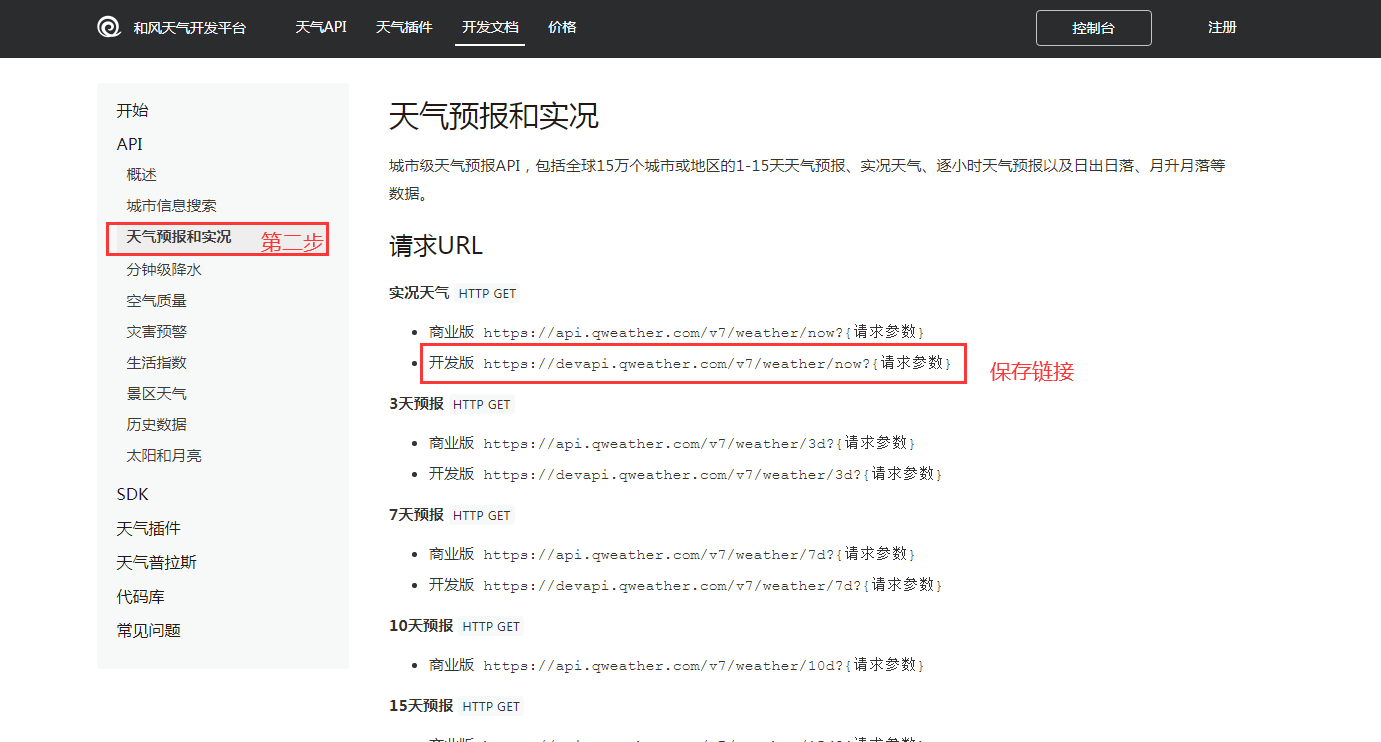Image resolution: width=1381 pixels, height=742 pixels.
Task: Go to the 价格 page
Action: (562, 27)
